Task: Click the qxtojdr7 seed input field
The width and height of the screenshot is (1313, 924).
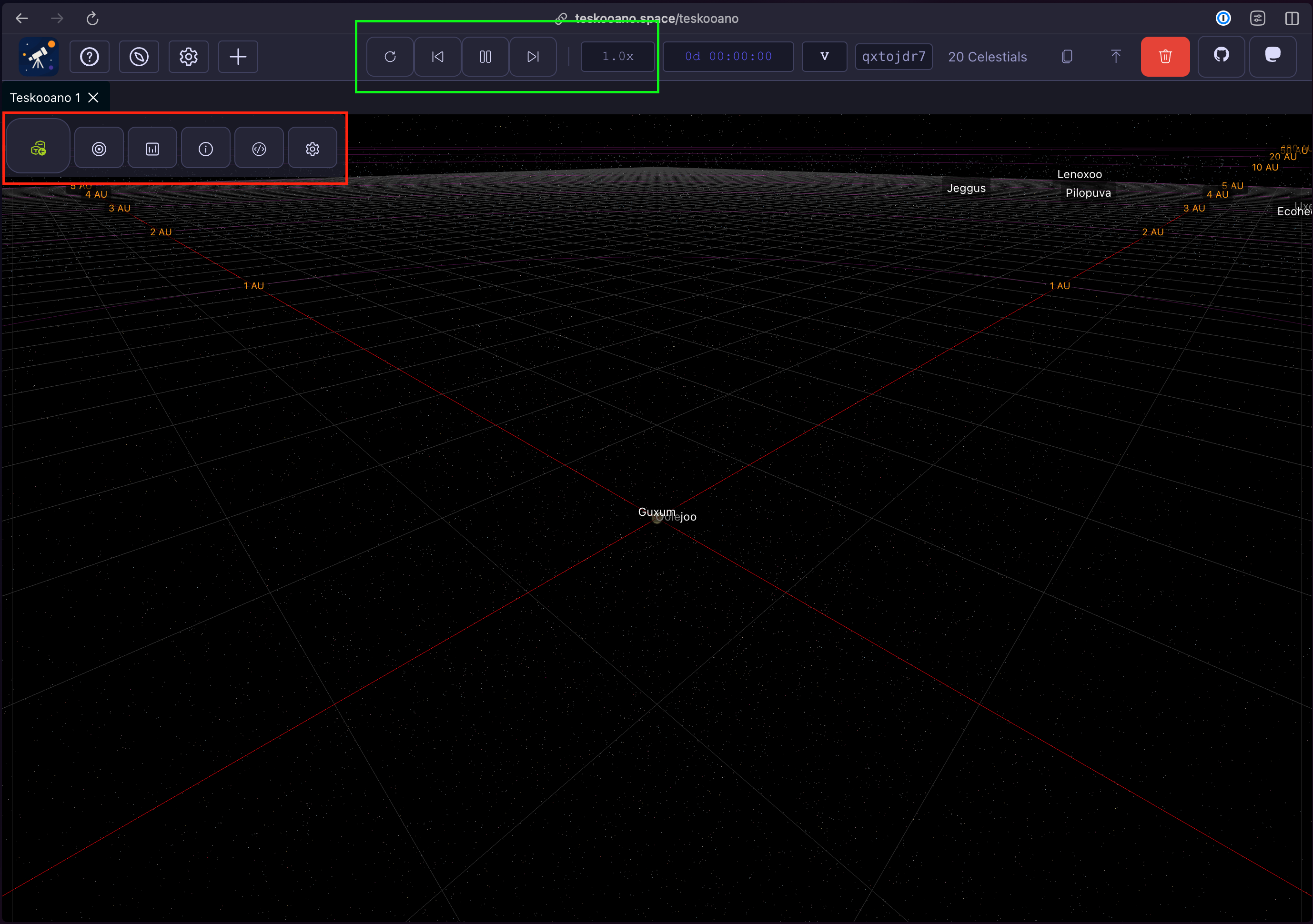Action: 893,57
